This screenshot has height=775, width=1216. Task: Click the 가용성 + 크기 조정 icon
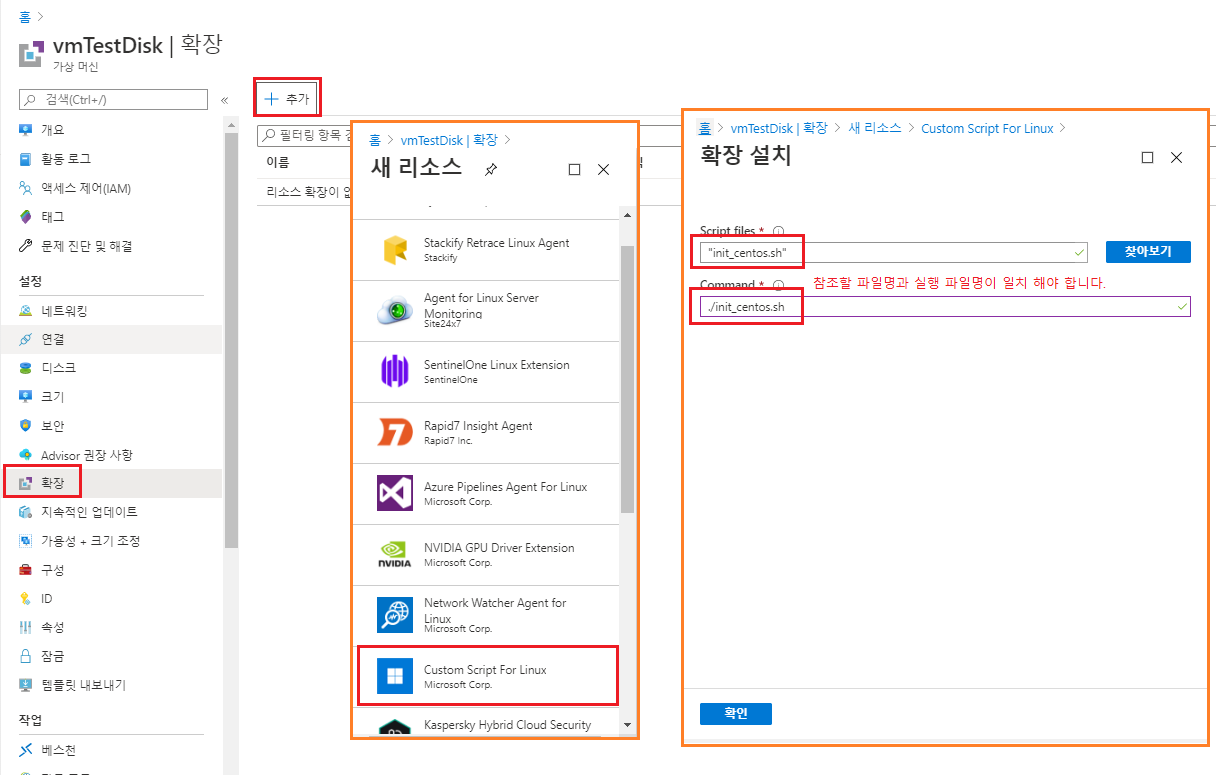coord(26,541)
